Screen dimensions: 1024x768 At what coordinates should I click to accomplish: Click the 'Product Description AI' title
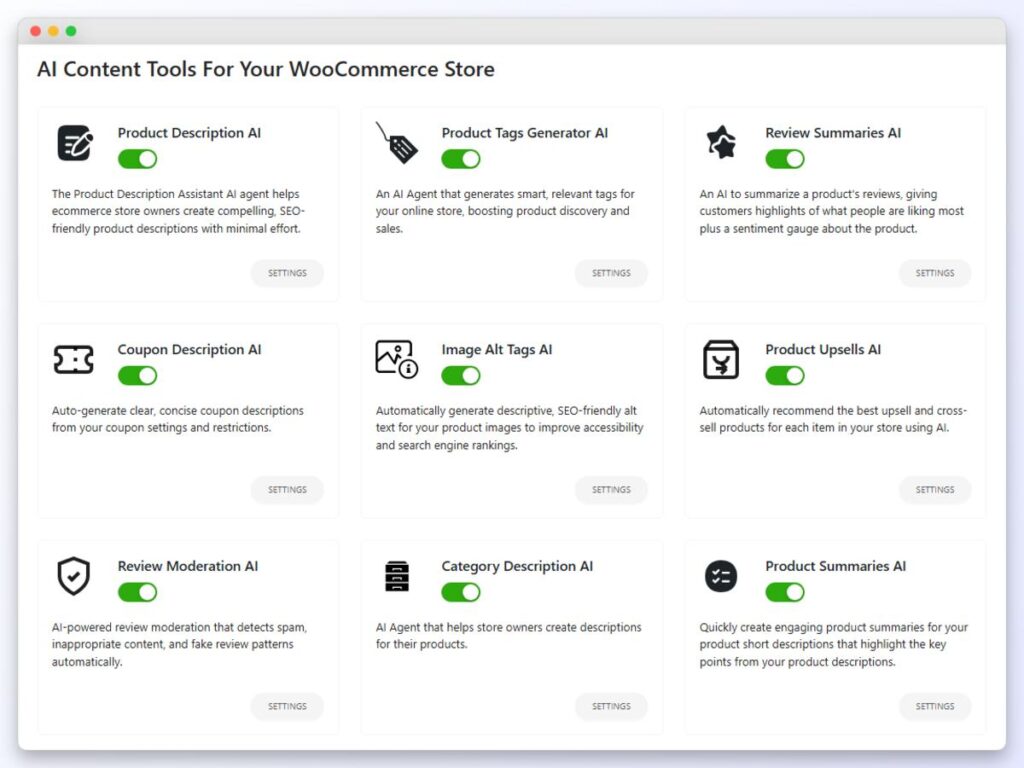(x=189, y=133)
